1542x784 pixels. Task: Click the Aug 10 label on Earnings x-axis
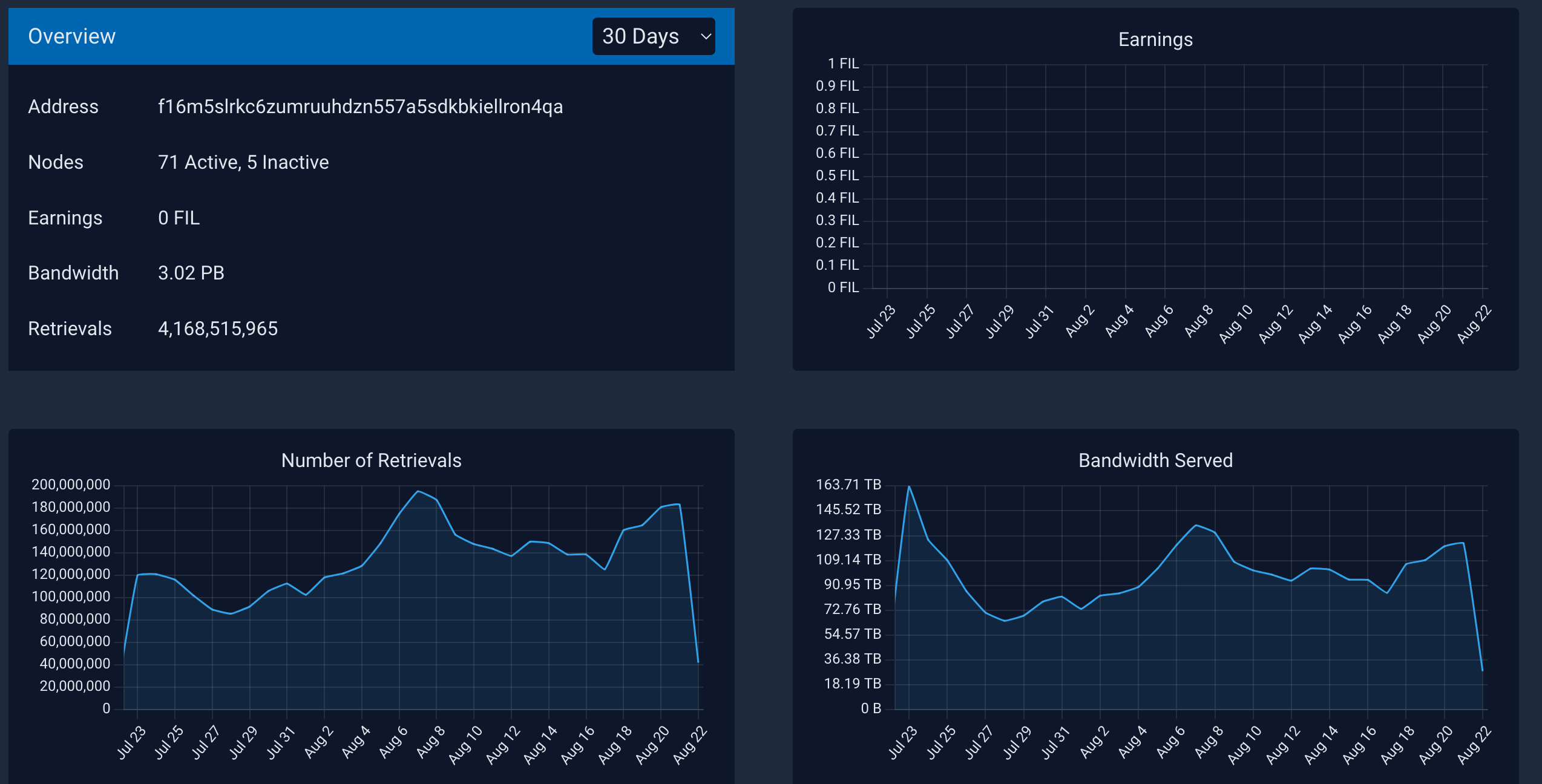coord(1235,324)
